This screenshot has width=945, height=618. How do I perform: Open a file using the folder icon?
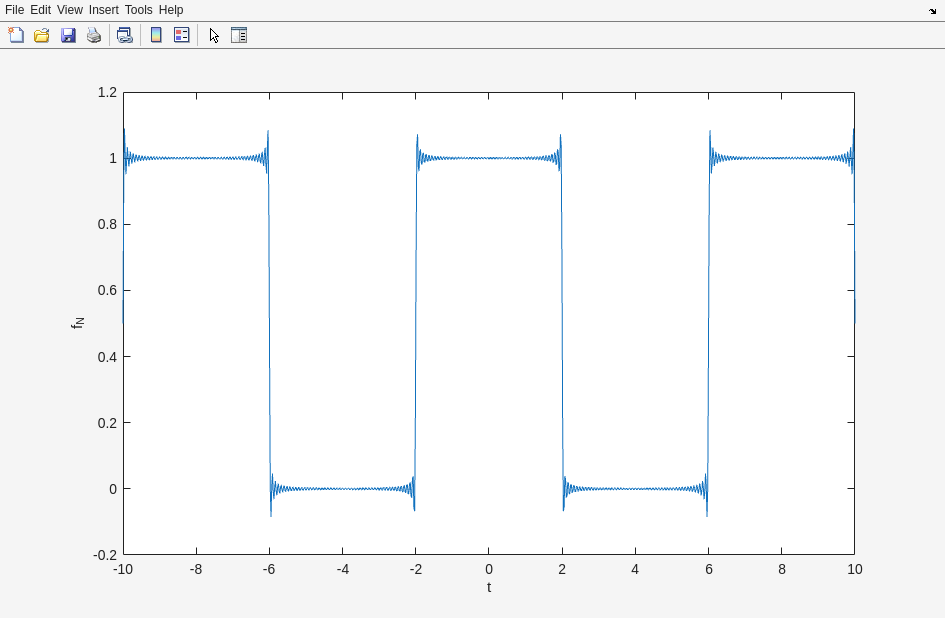(42, 35)
